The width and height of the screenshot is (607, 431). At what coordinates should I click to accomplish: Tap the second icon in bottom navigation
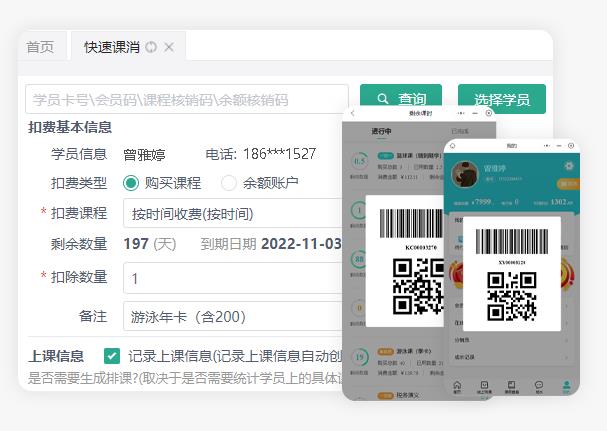(x=484, y=386)
